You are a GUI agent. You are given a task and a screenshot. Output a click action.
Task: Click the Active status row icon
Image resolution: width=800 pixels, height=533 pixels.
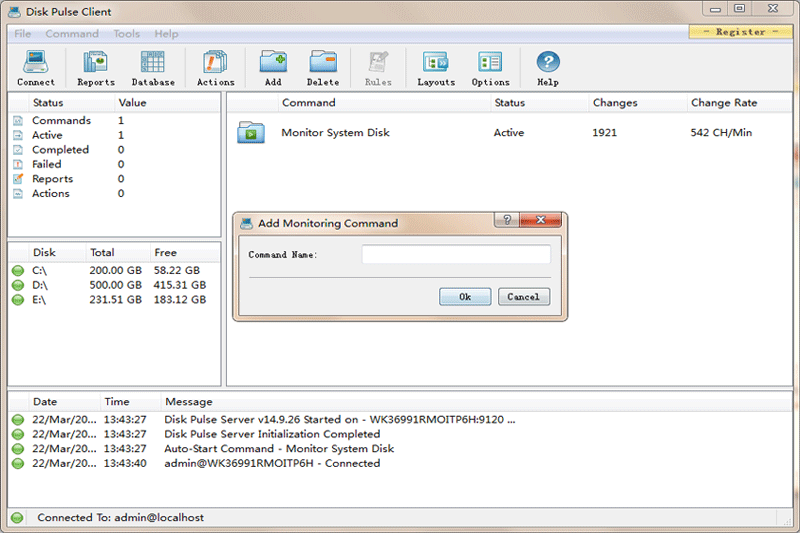[x=18, y=135]
